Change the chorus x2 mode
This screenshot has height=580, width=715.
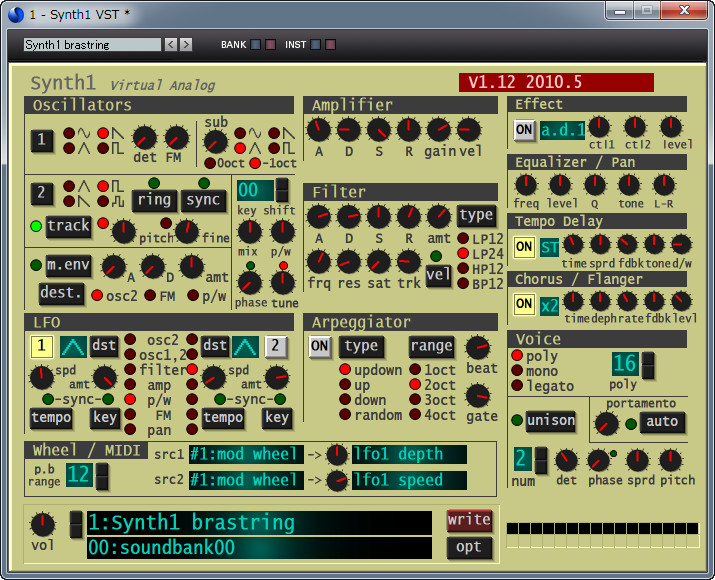point(549,306)
